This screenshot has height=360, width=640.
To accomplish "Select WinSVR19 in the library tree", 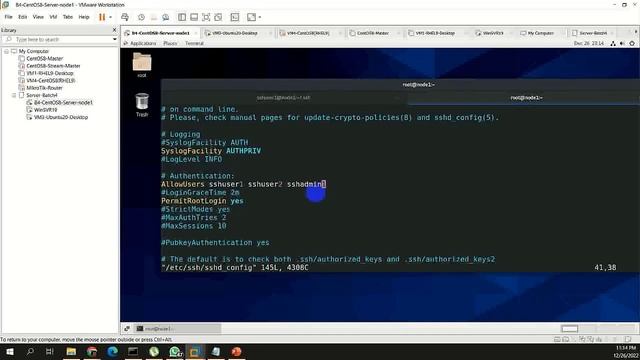I will (45, 110).
